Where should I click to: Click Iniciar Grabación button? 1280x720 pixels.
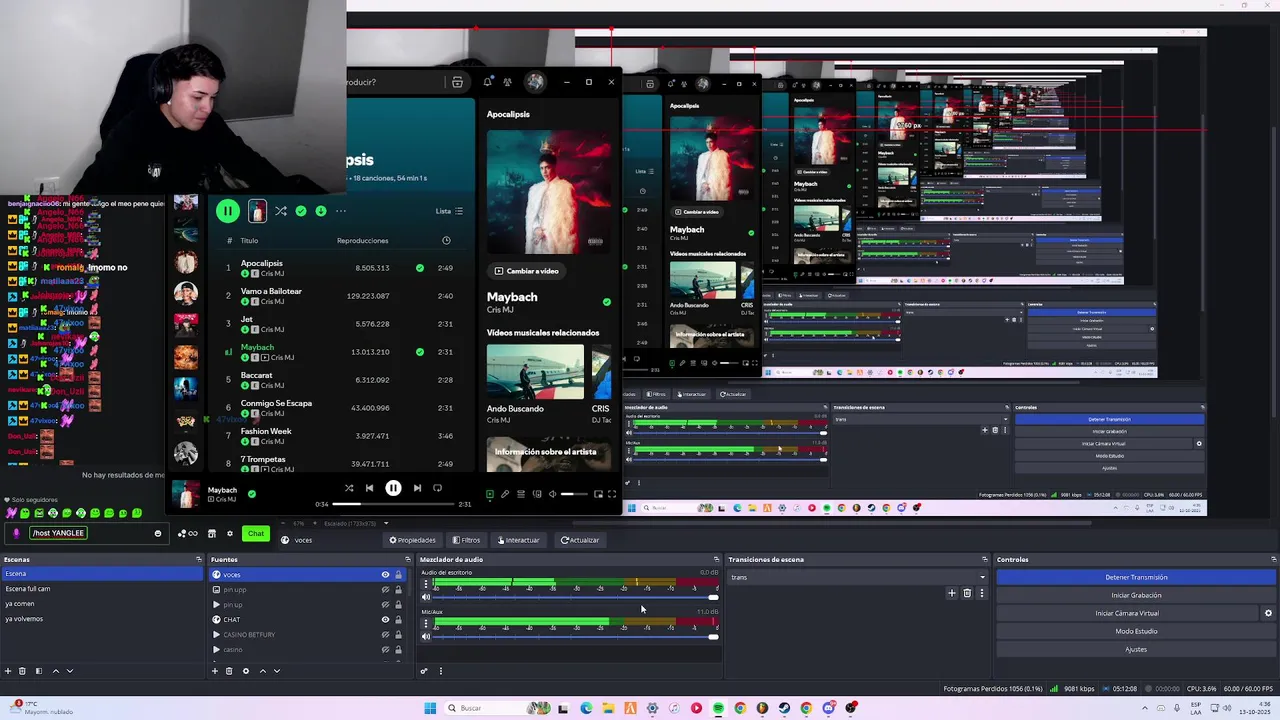tap(1136, 595)
